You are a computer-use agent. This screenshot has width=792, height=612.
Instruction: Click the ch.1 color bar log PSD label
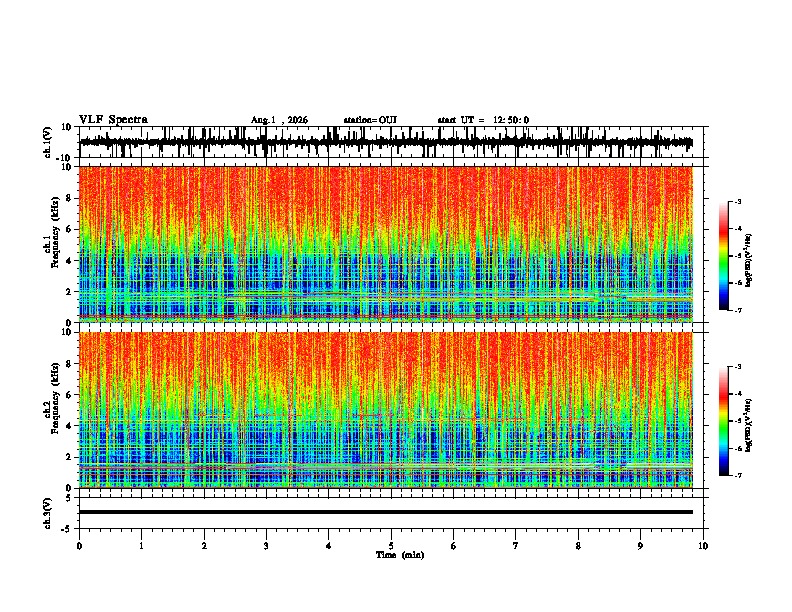pos(749,261)
